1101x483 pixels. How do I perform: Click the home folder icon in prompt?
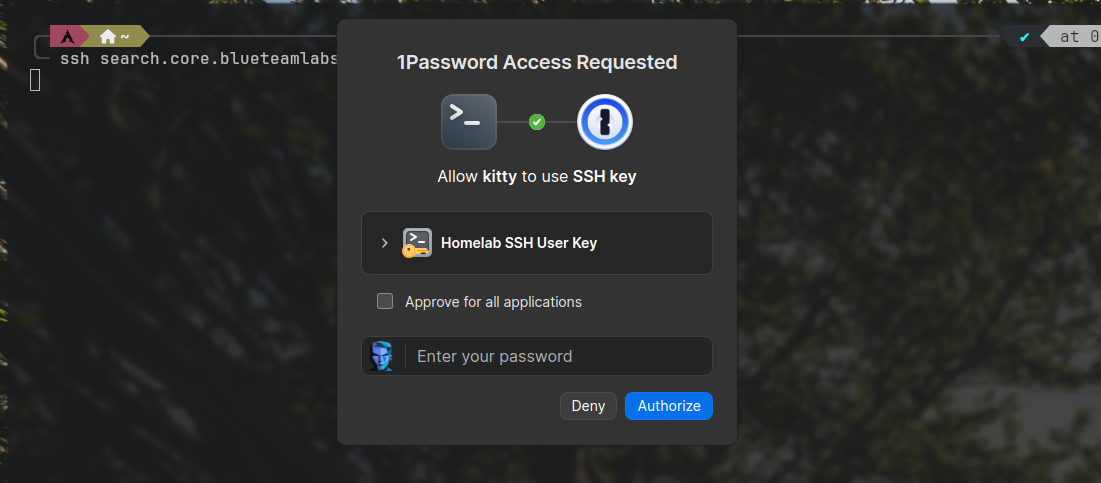[108, 37]
